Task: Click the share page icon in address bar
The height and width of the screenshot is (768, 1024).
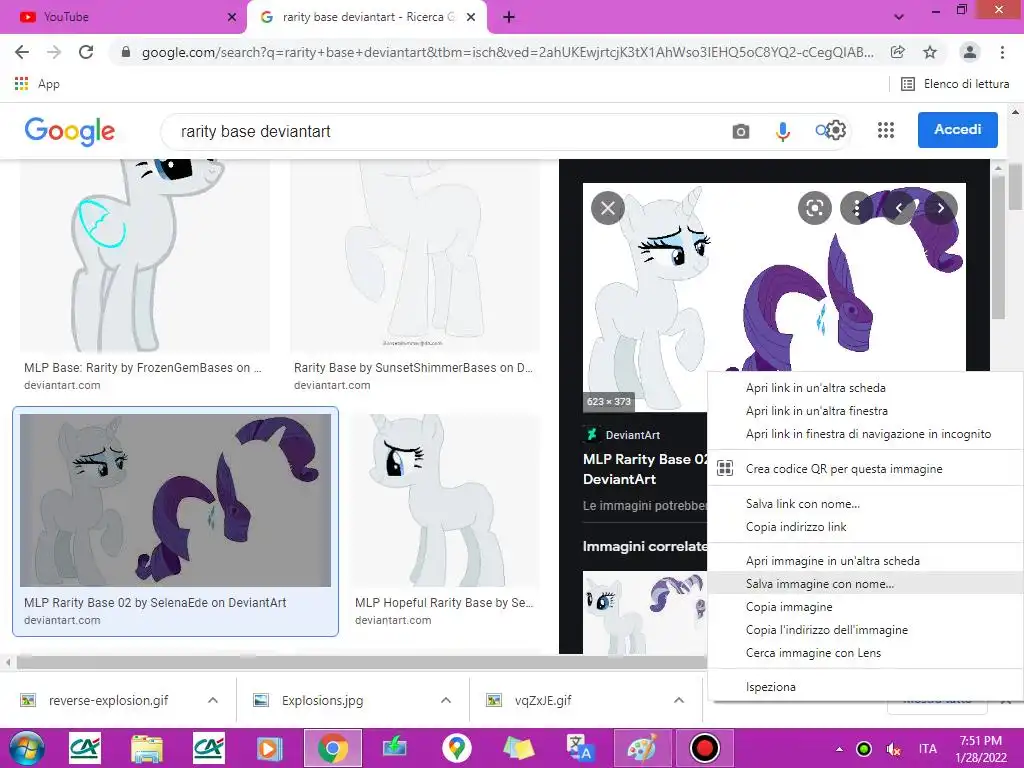Action: click(x=898, y=52)
